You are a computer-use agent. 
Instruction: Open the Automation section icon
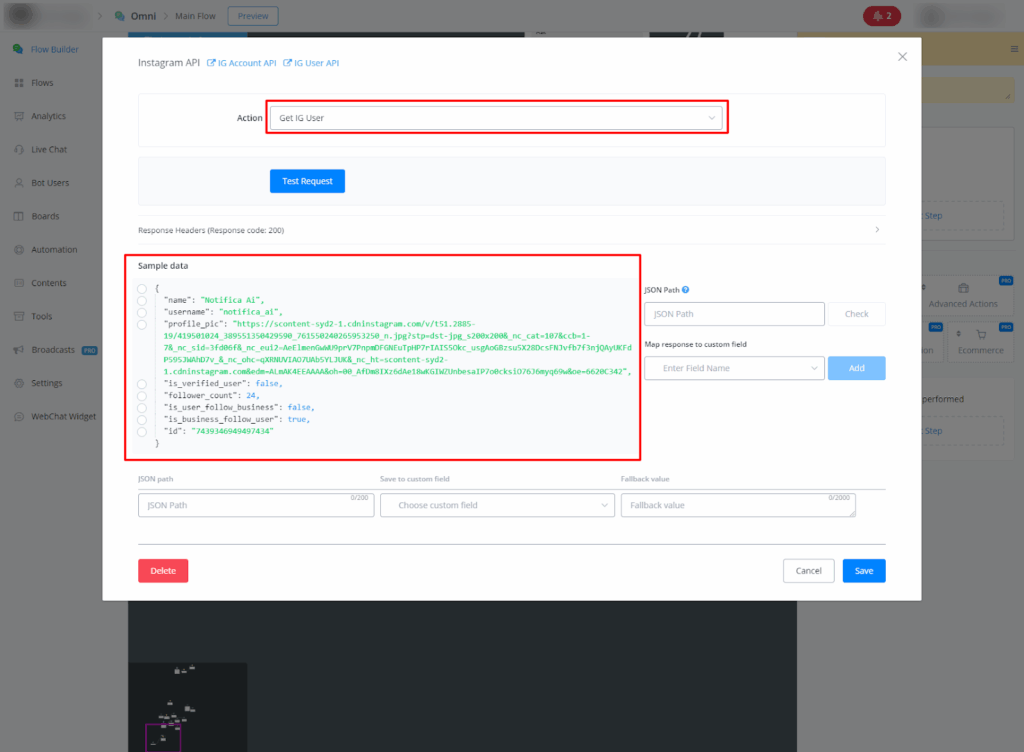point(19,250)
